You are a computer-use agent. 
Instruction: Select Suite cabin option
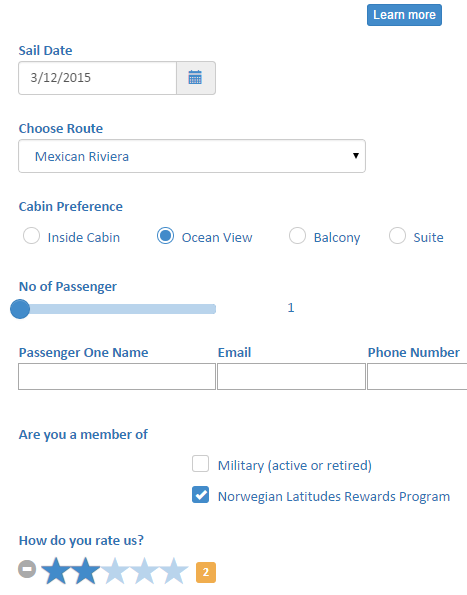pos(397,236)
